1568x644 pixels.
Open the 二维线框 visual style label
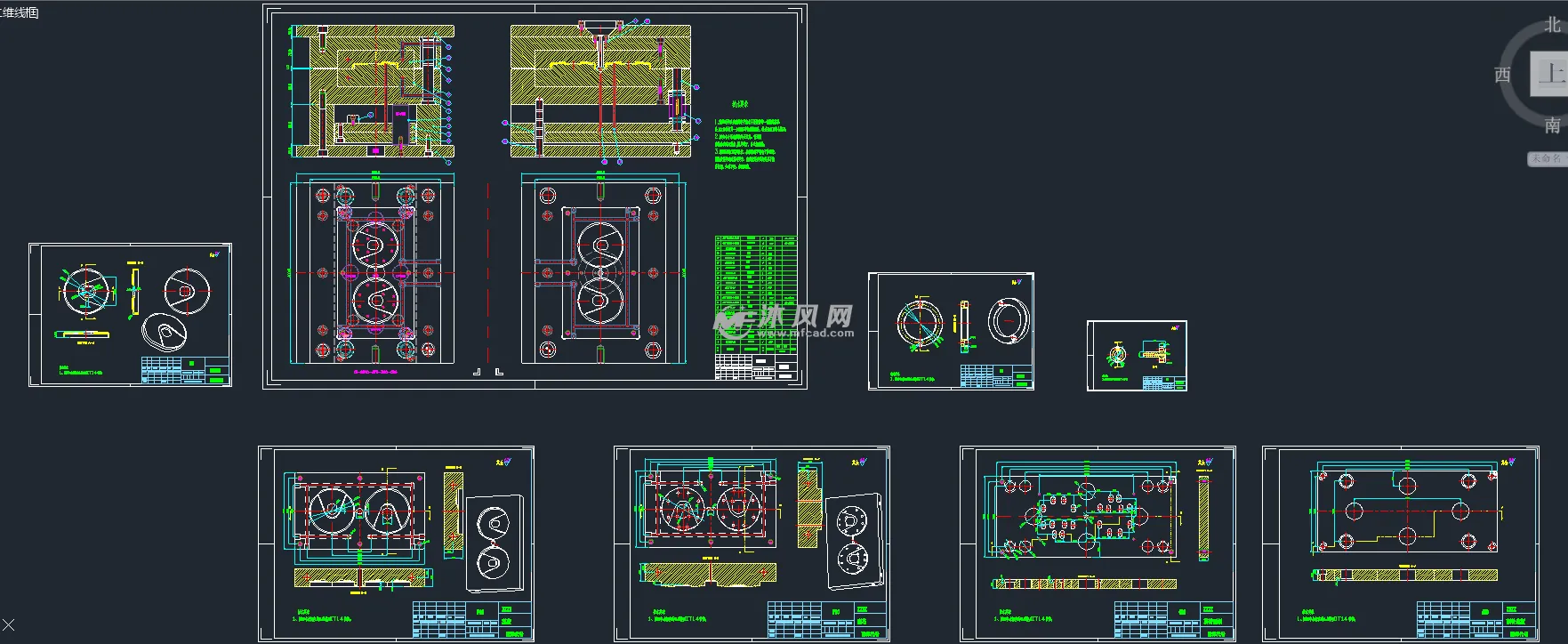pos(20,12)
